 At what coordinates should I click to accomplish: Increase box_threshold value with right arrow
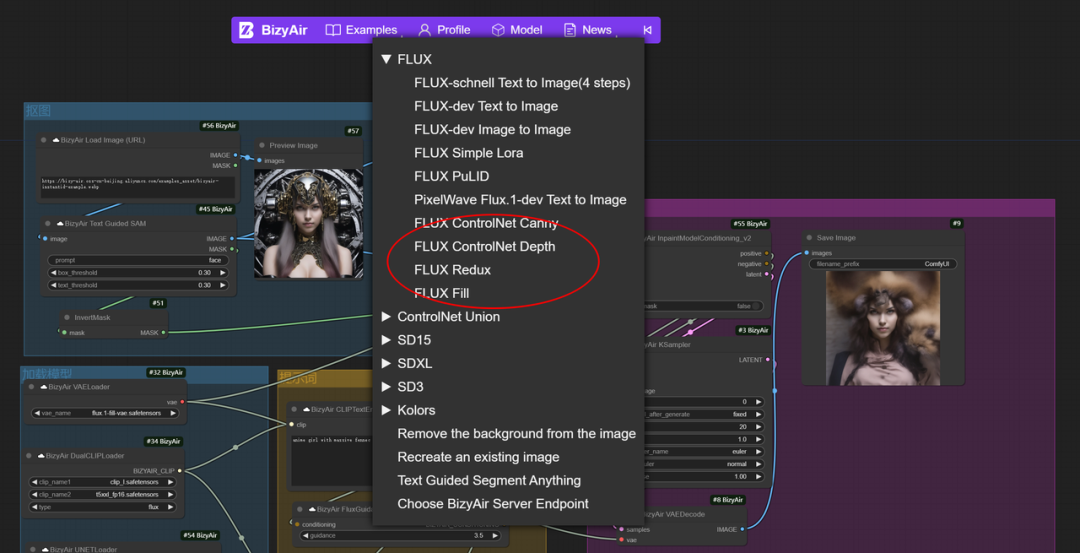tap(222, 273)
